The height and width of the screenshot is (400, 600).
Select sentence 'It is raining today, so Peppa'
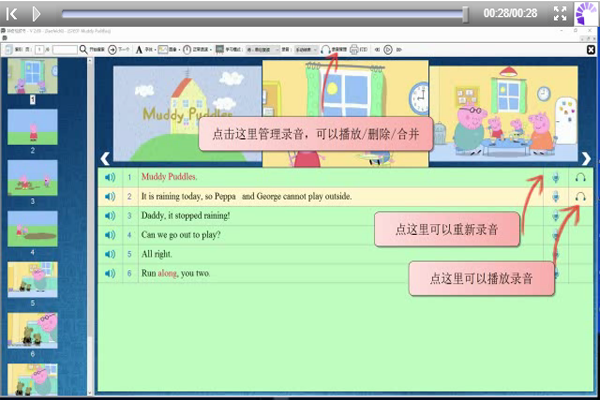pos(188,196)
